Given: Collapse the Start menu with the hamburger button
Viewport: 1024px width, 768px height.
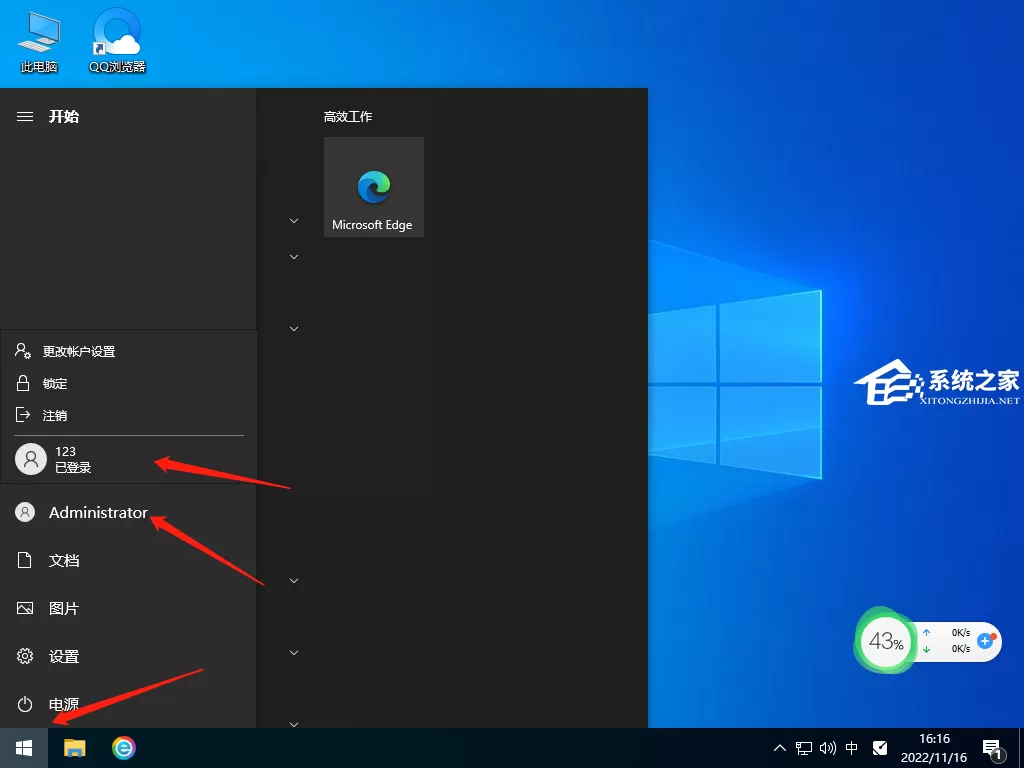Looking at the screenshot, I should pos(25,116).
